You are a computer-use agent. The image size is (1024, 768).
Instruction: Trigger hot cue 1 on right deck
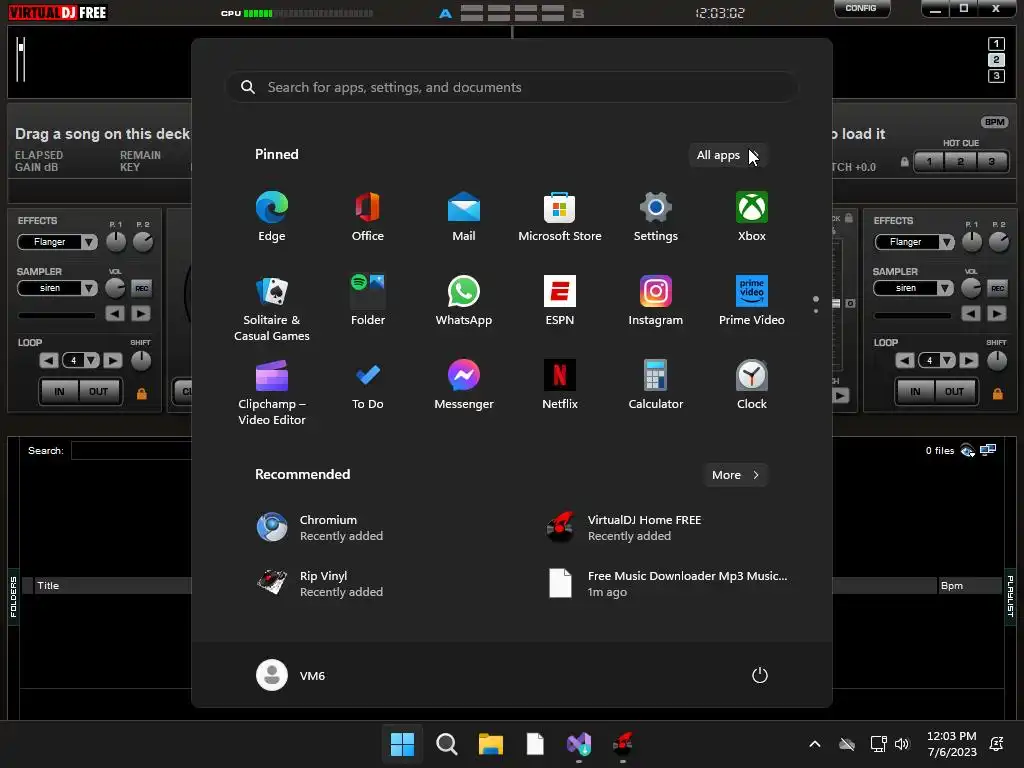click(x=929, y=161)
